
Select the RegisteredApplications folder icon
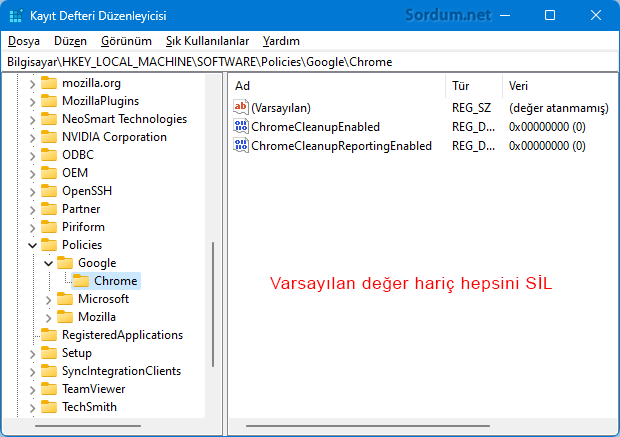[x=49, y=335]
